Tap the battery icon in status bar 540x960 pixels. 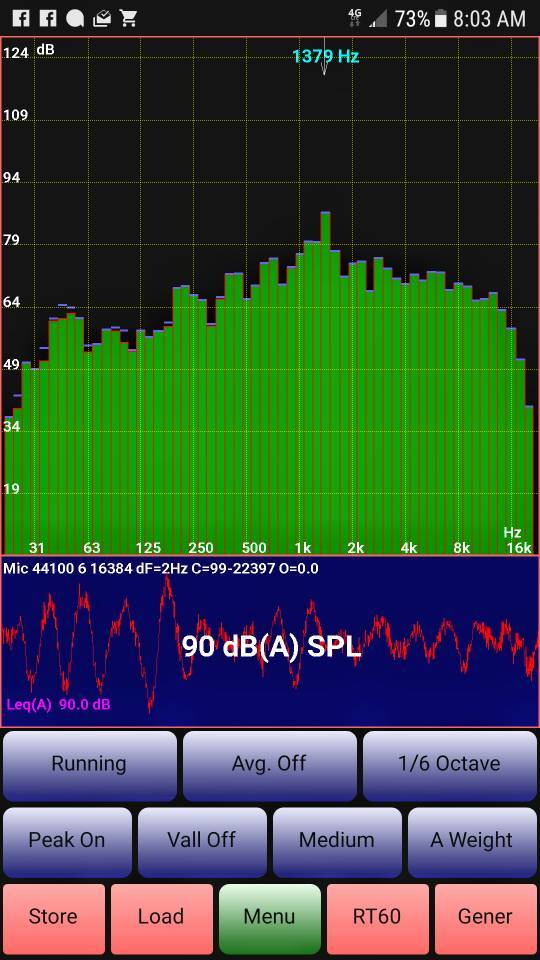[x=440, y=19]
